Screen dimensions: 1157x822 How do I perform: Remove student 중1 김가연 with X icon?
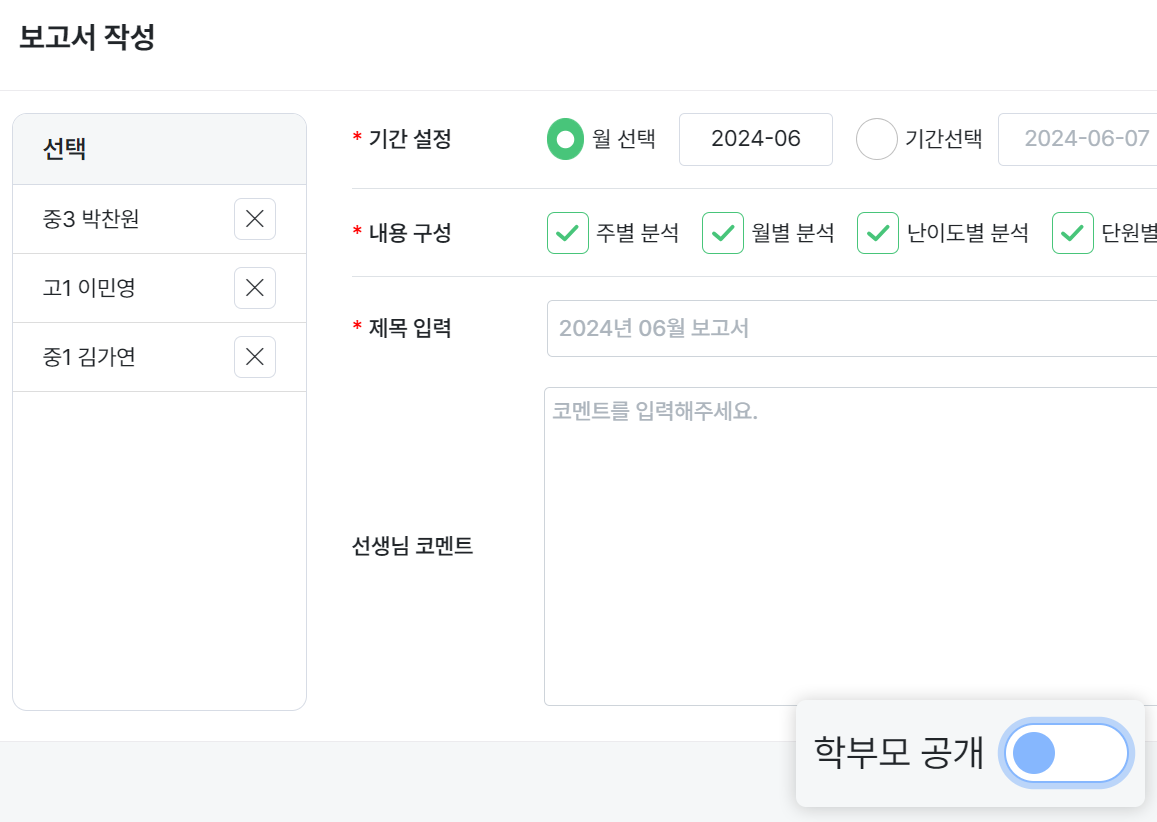254,357
